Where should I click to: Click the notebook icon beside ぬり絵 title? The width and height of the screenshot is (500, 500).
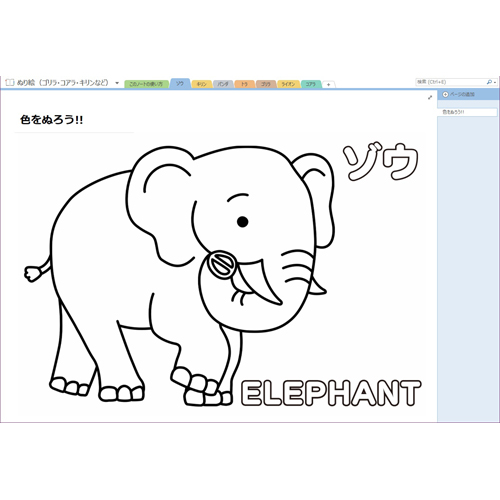click(x=9, y=82)
